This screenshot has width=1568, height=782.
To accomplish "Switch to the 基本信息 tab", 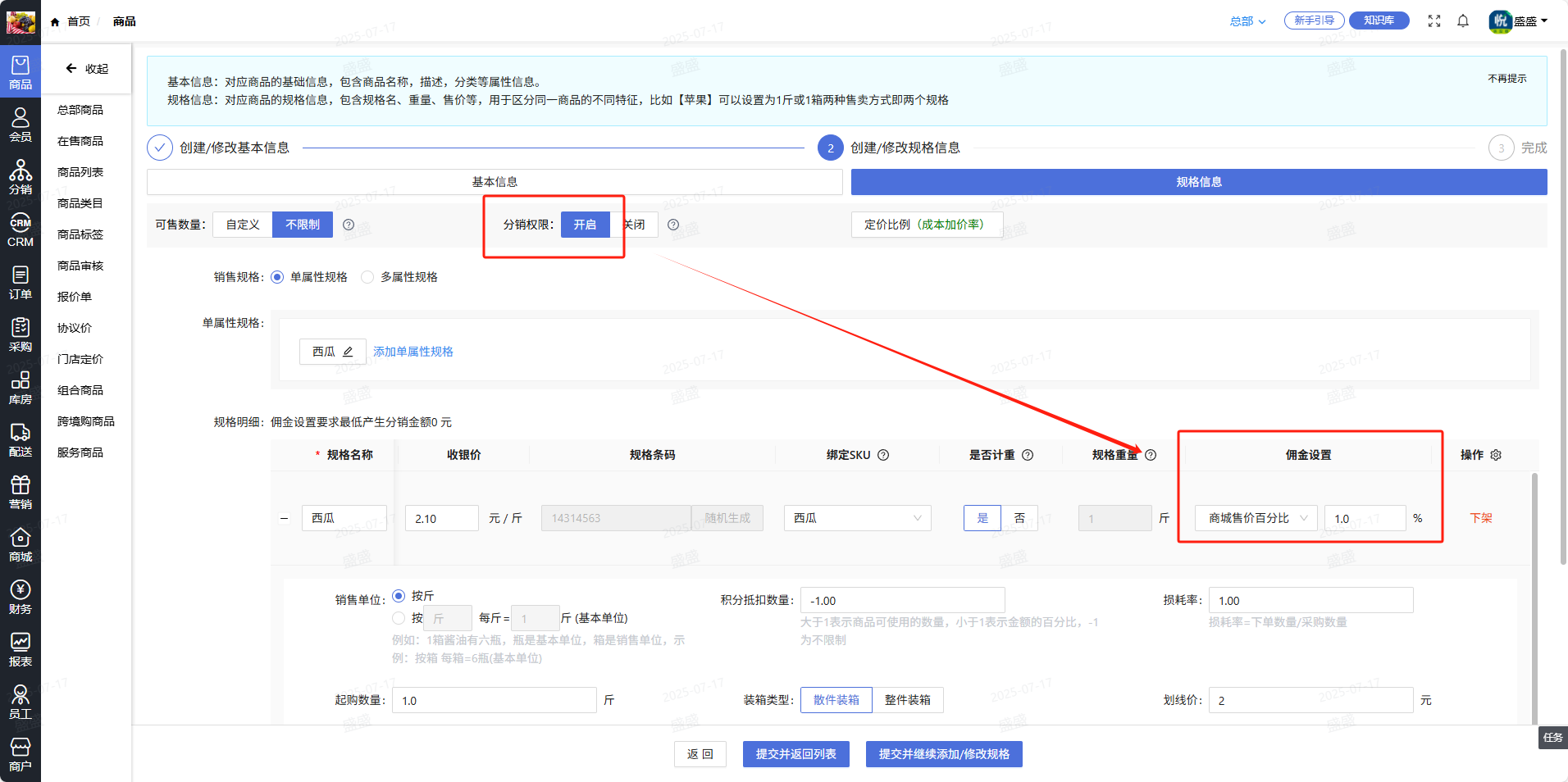I will click(495, 182).
